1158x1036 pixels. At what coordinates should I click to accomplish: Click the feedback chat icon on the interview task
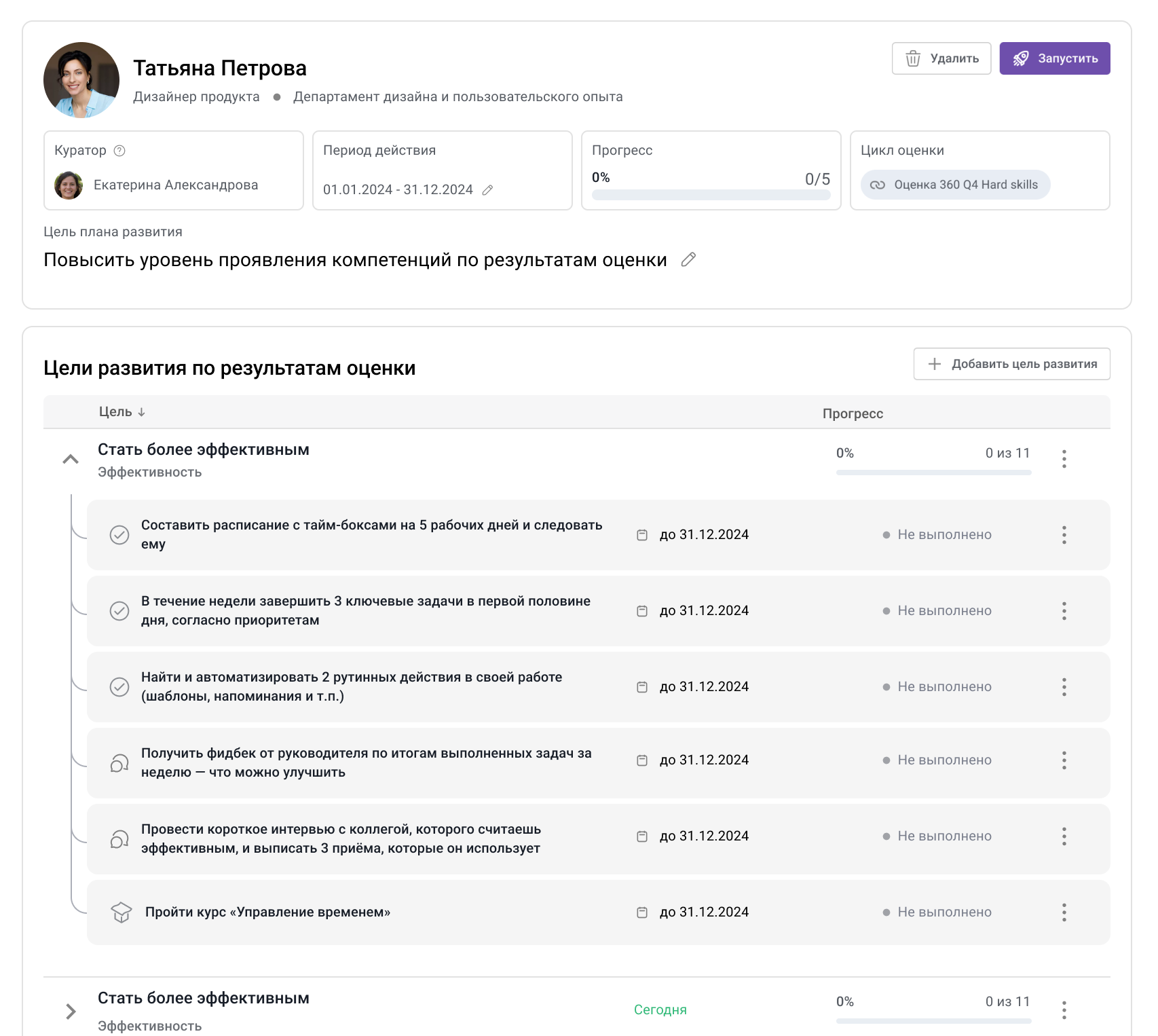click(x=119, y=838)
